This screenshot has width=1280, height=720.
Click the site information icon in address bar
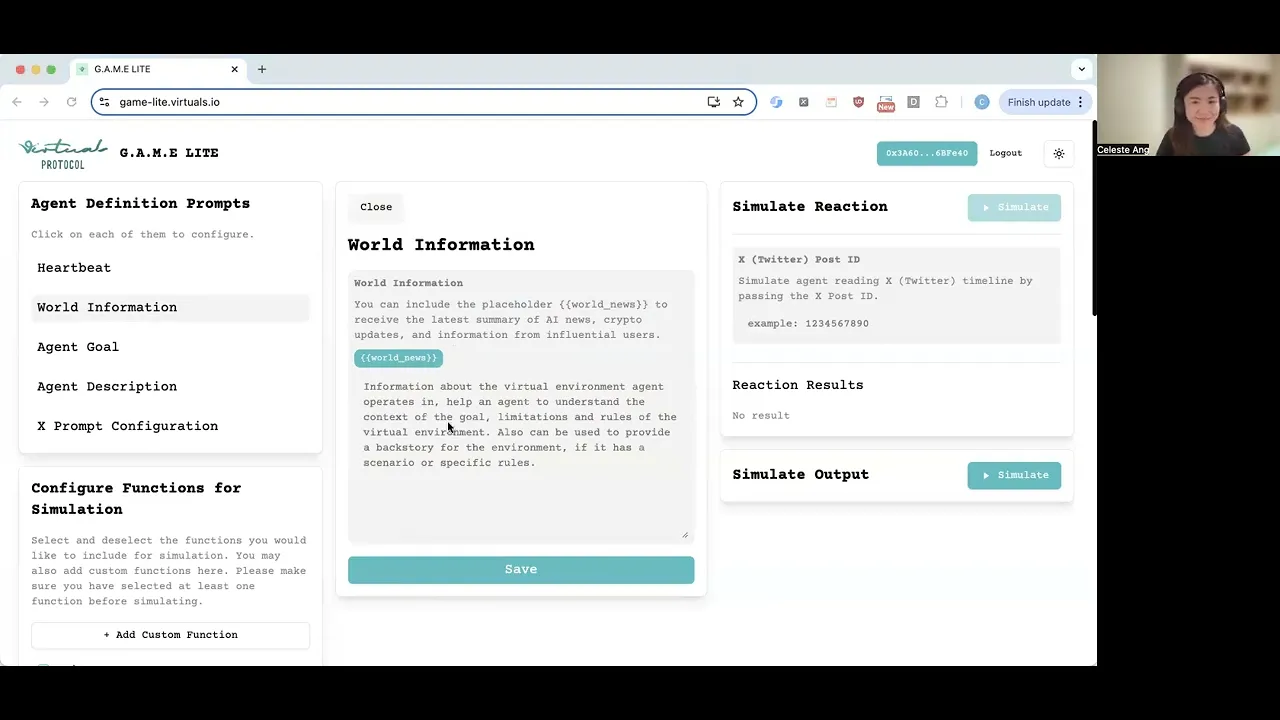(104, 102)
